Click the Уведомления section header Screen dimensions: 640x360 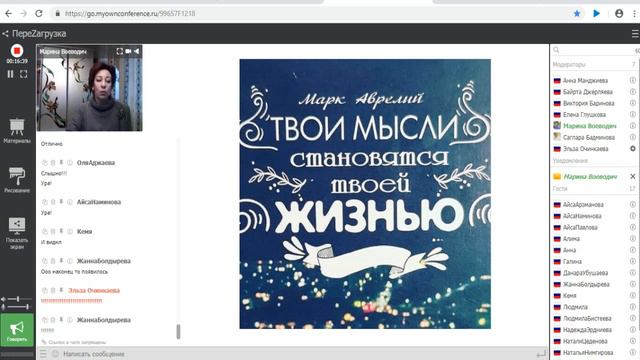(570, 160)
